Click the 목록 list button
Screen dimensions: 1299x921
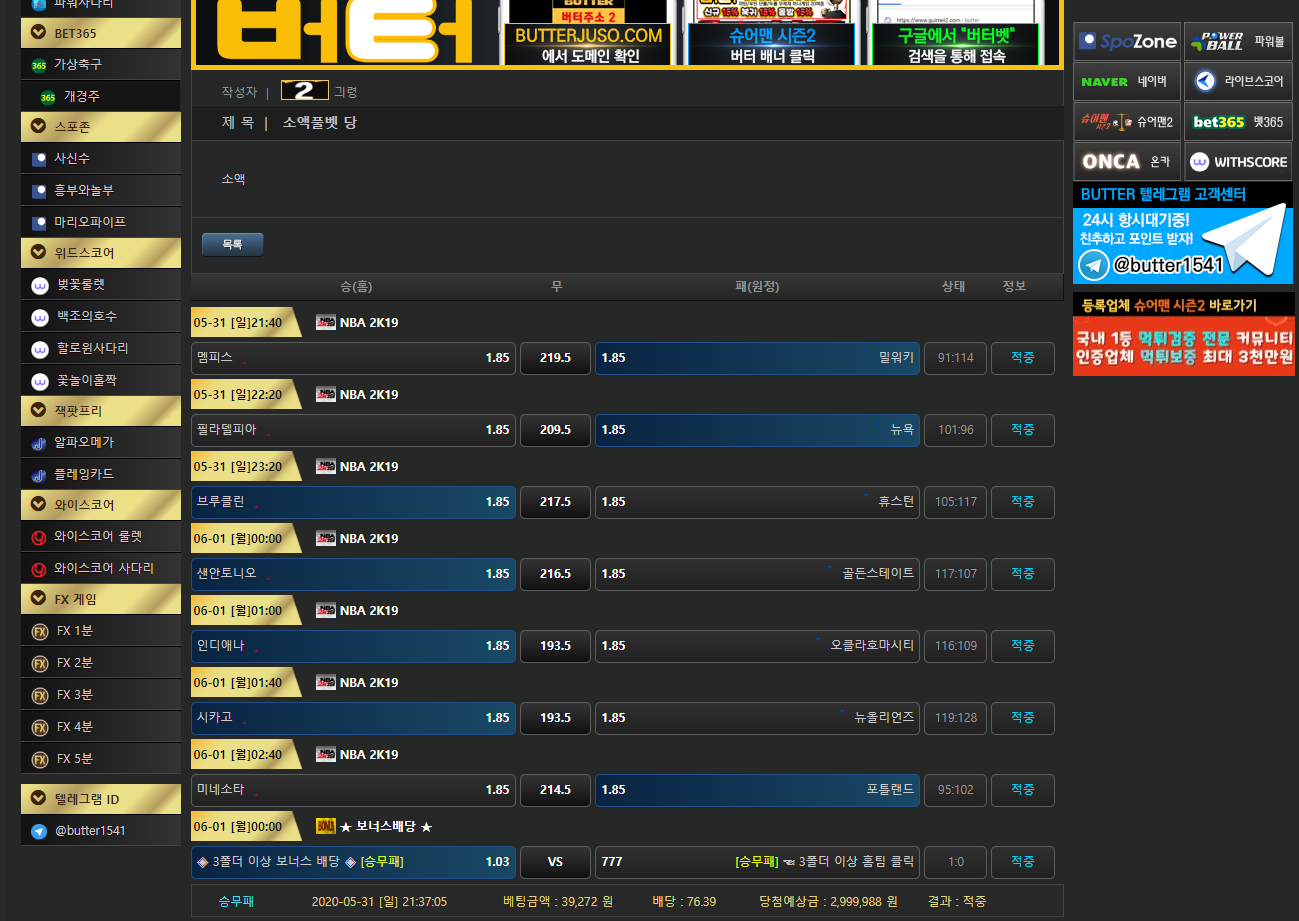pyautogui.click(x=232, y=244)
